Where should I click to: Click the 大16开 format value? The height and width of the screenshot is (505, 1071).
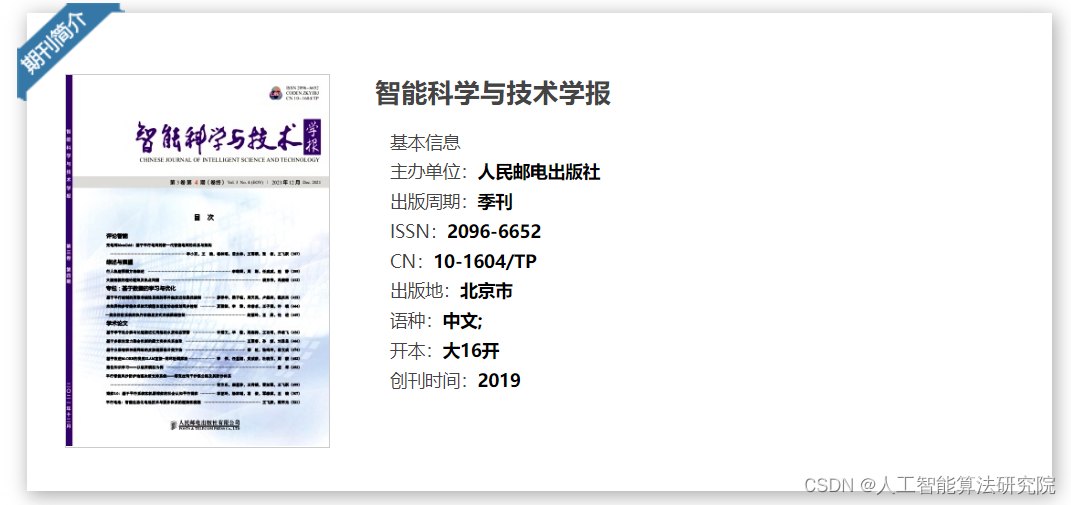pos(471,351)
